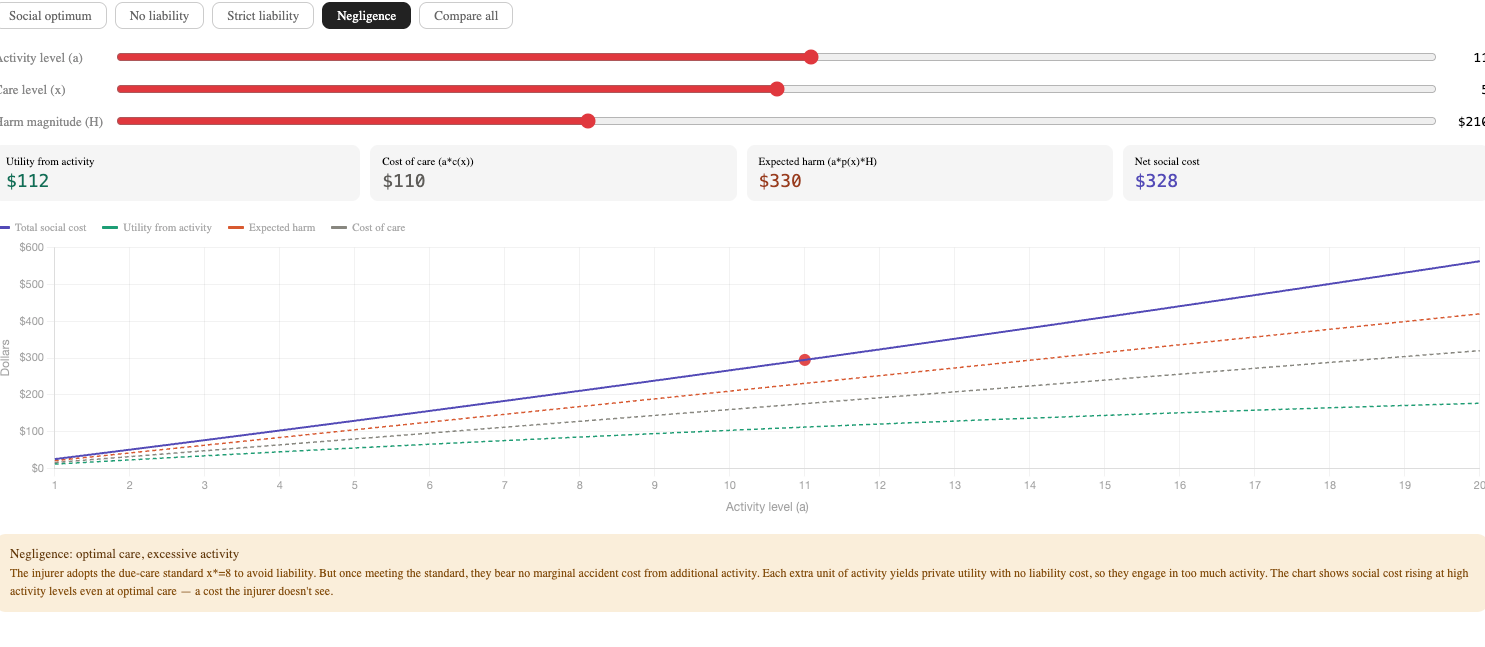Open the Strict liability tab
1485x647 pixels.
262,16
